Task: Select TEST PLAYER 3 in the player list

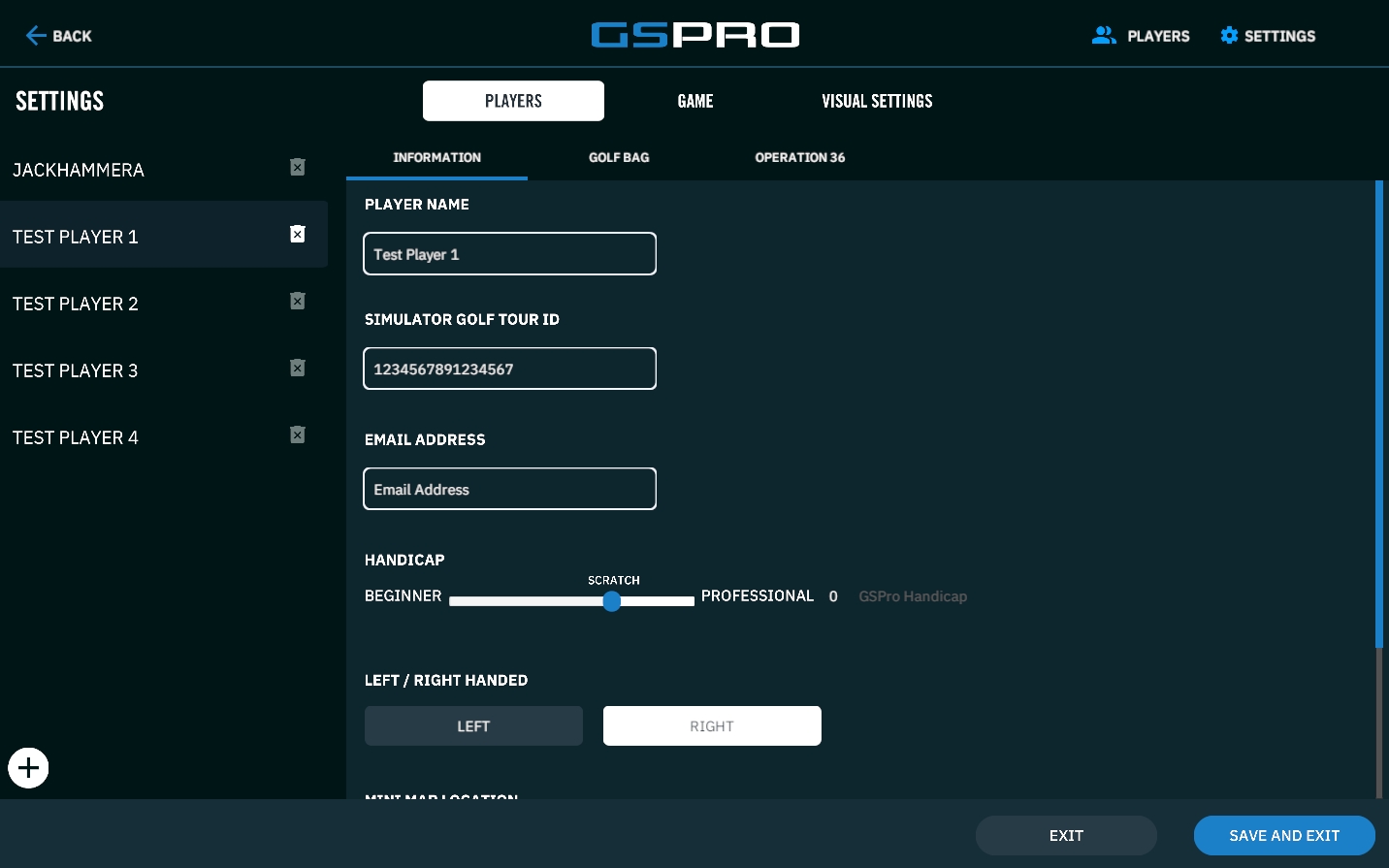Action: 76,370
